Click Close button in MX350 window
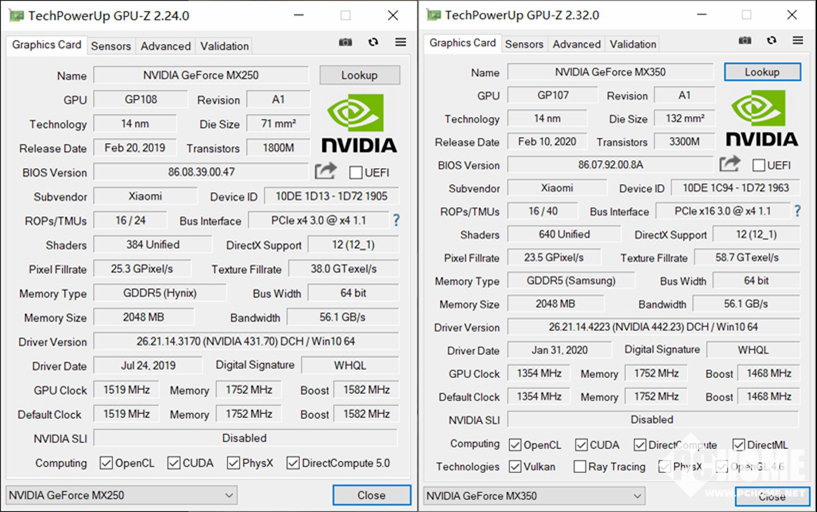817x512 pixels. pyautogui.click(x=772, y=496)
